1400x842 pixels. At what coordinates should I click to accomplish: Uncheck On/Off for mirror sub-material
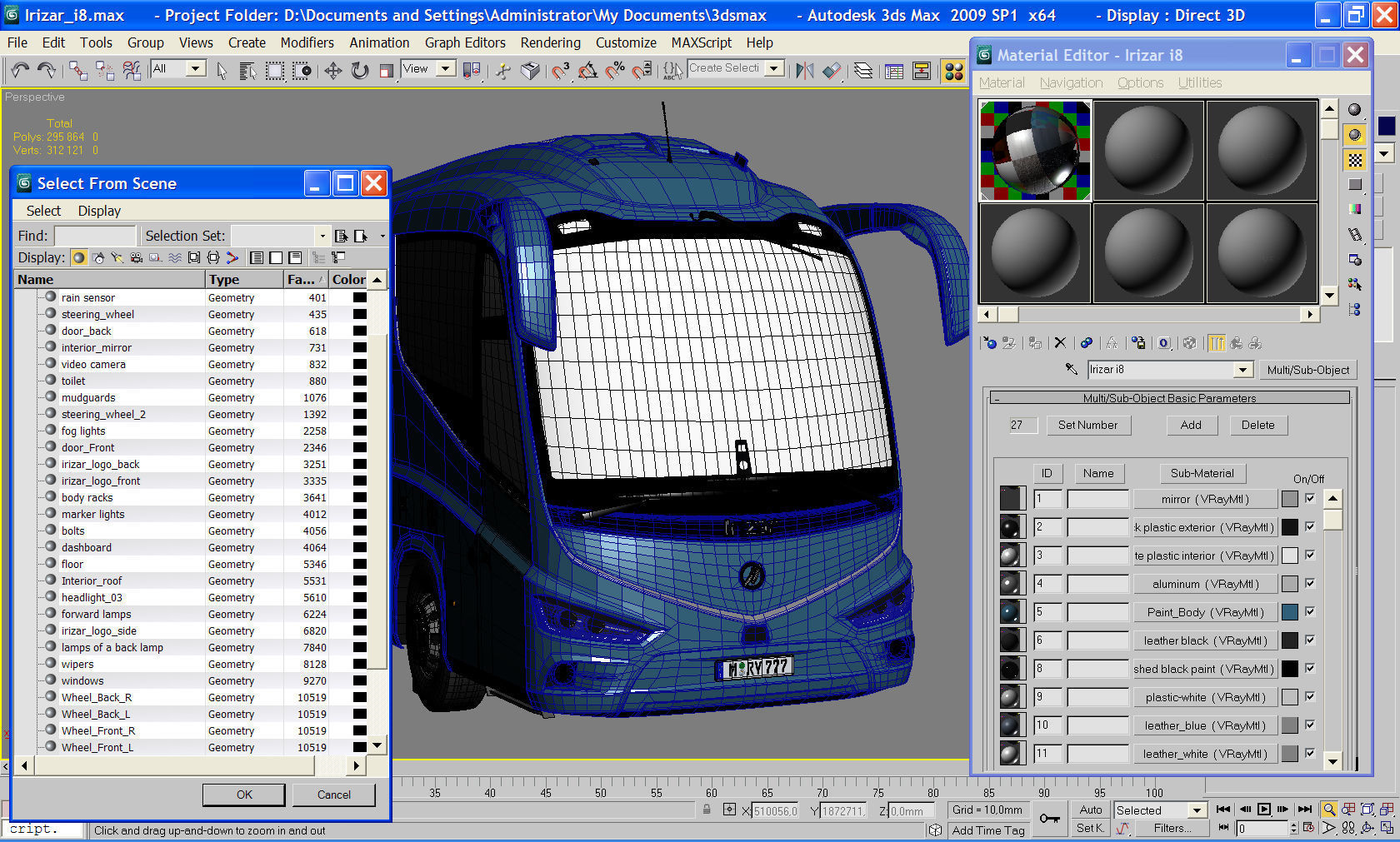click(x=1310, y=498)
